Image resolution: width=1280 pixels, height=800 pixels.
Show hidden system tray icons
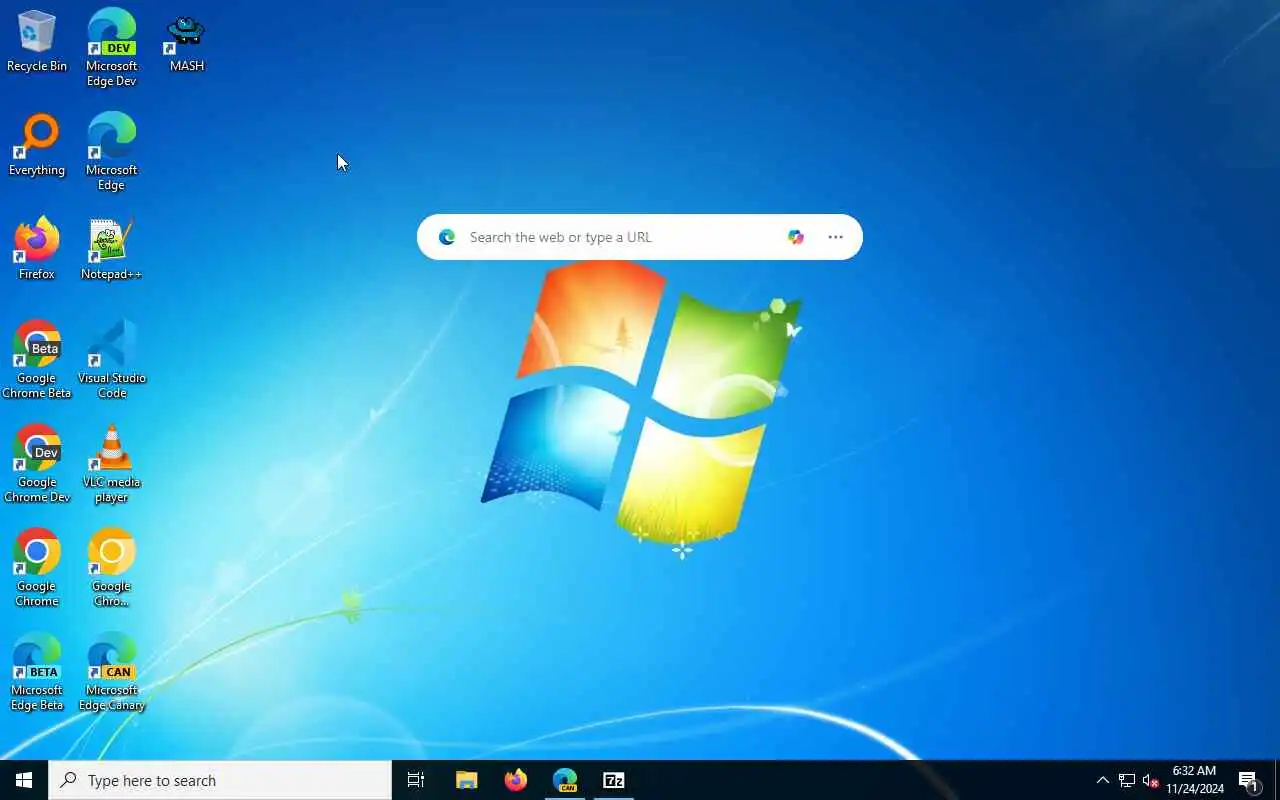click(1103, 780)
